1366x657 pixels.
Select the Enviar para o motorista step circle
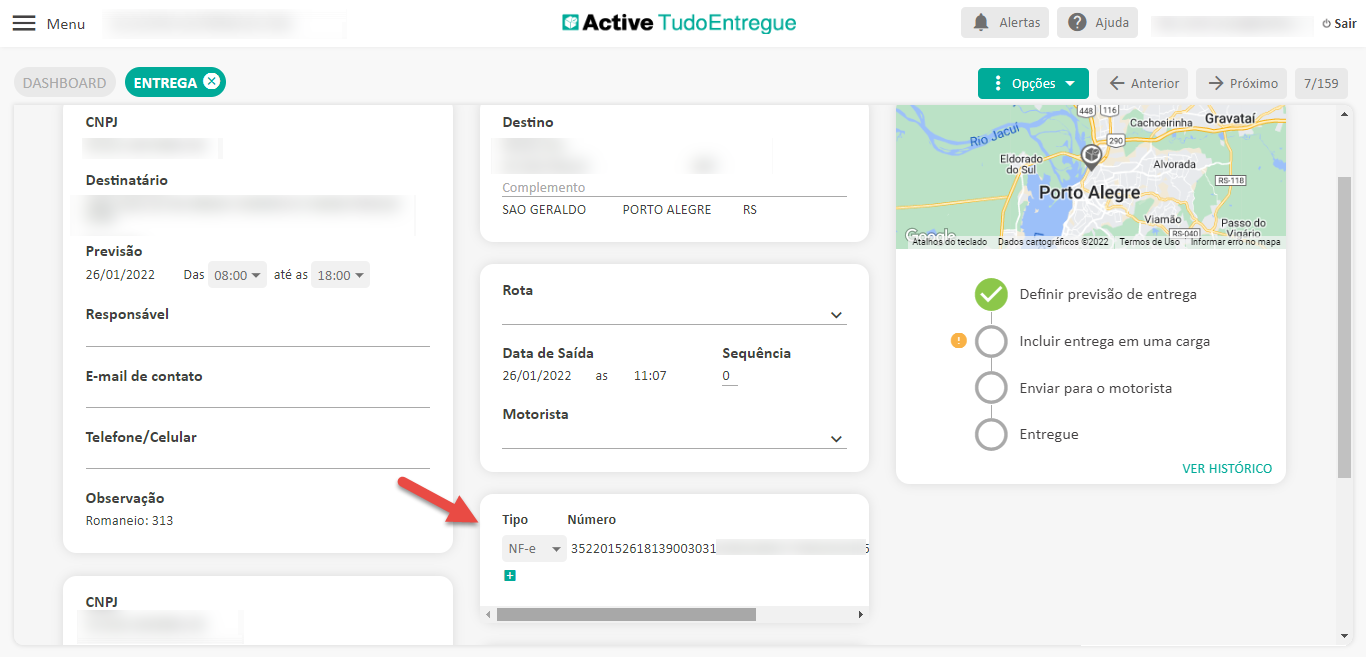pyautogui.click(x=991, y=388)
